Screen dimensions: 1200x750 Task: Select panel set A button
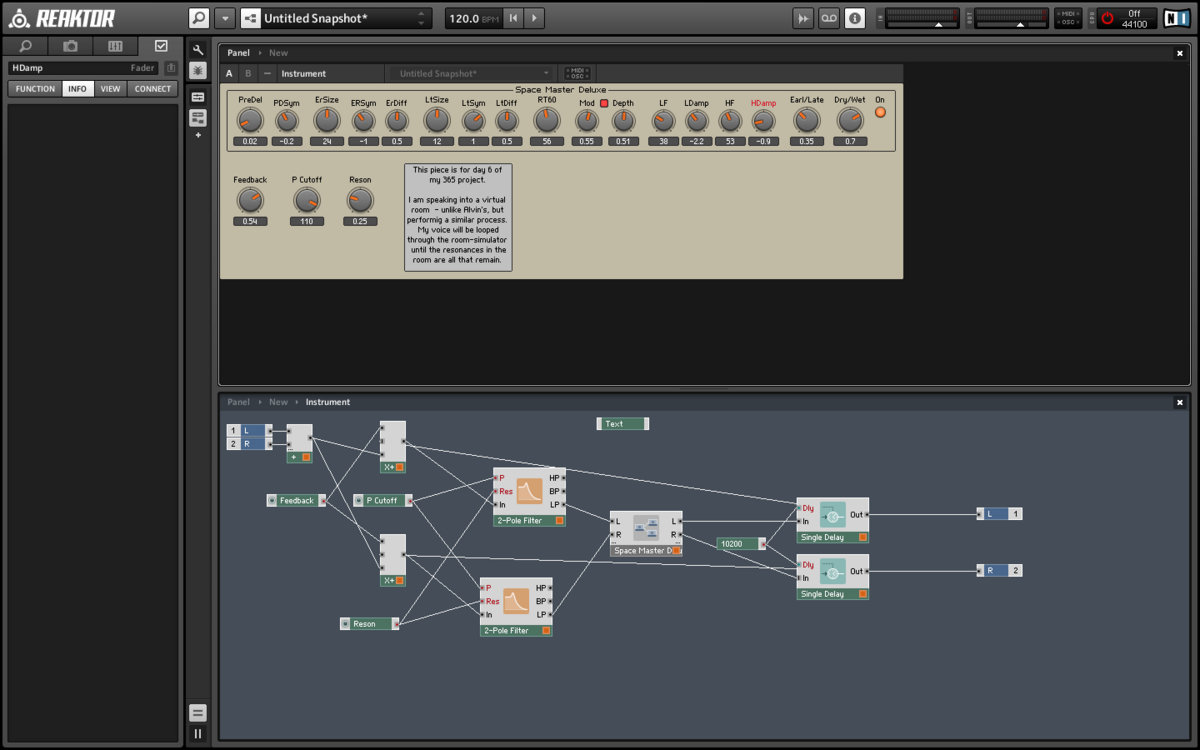[229, 73]
